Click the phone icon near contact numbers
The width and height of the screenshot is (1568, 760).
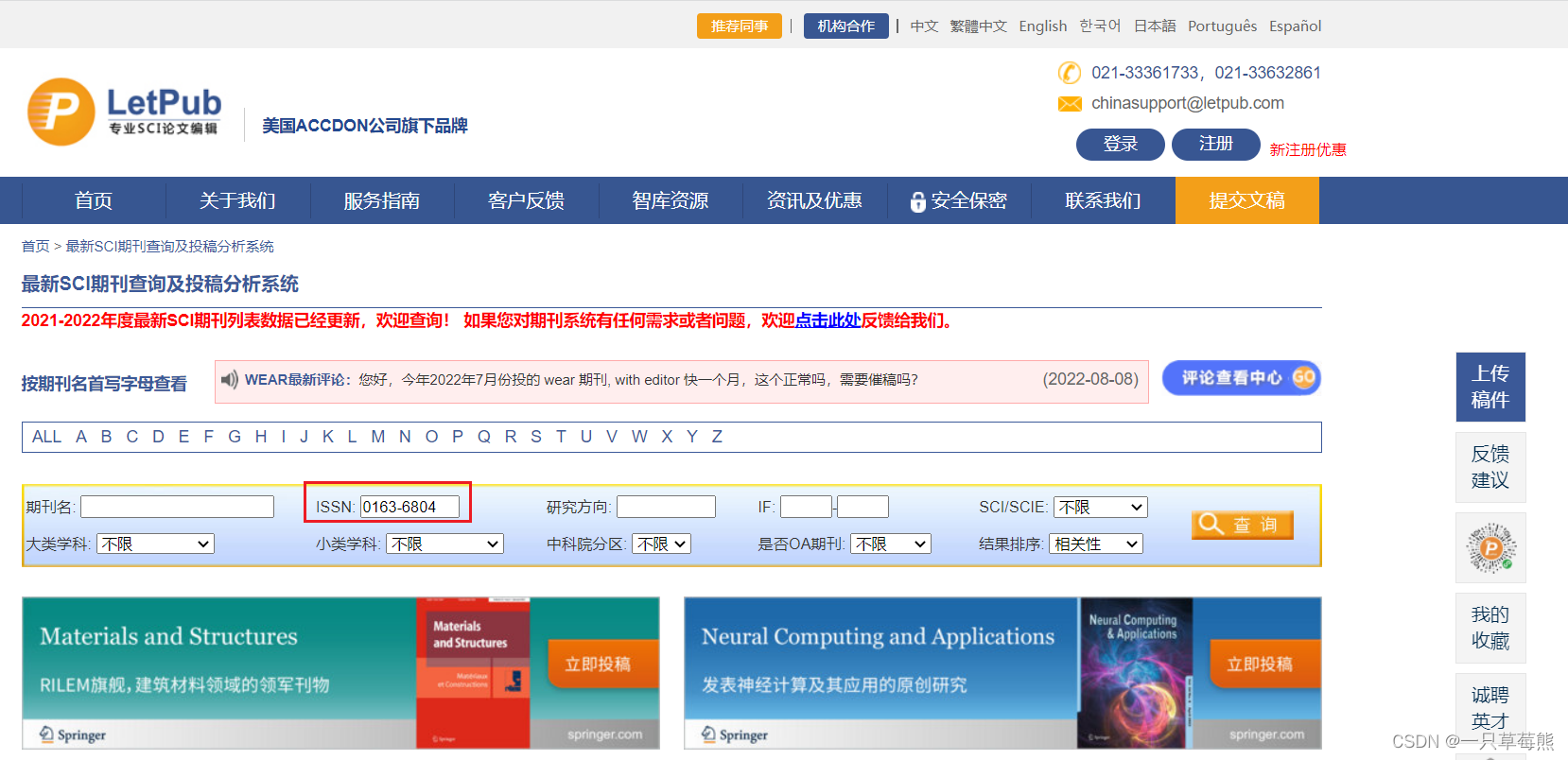[1069, 73]
